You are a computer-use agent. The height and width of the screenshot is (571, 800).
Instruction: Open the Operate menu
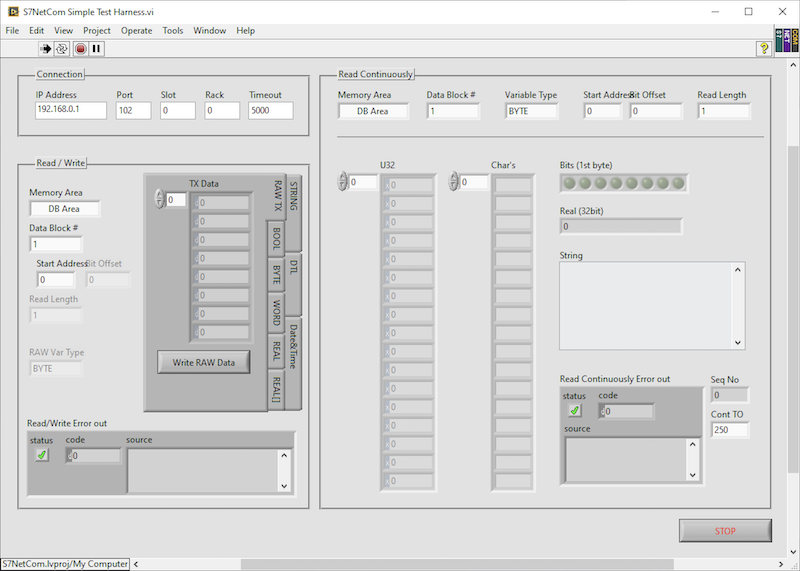point(136,31)
